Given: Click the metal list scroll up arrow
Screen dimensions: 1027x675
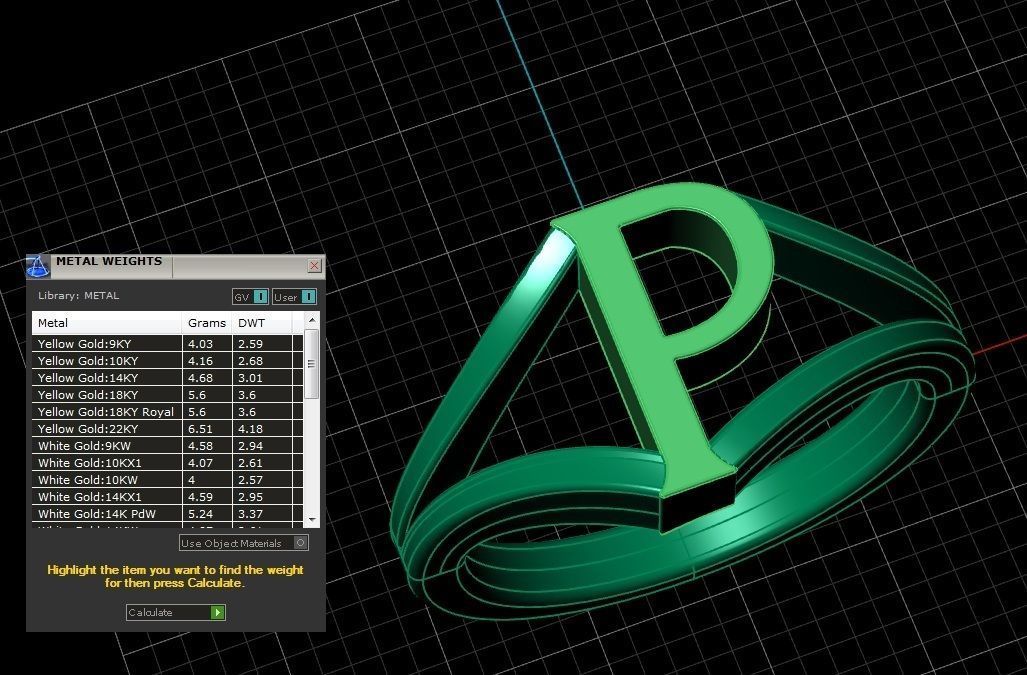Looking at the screenshot, I should (x=312, y=320).
